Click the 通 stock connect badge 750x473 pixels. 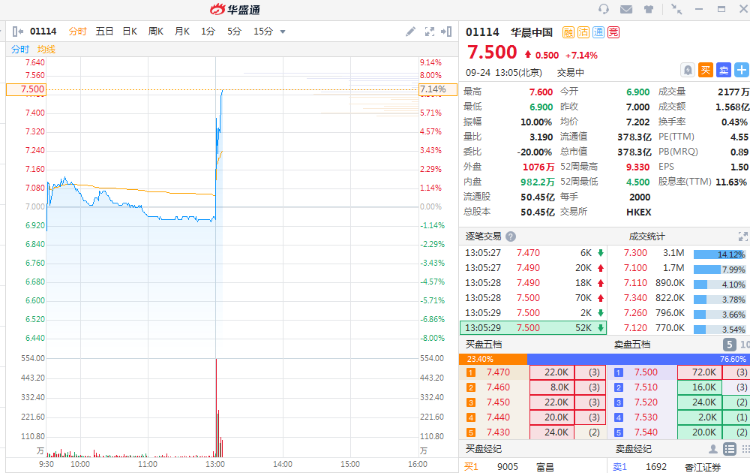coord(598,32)
